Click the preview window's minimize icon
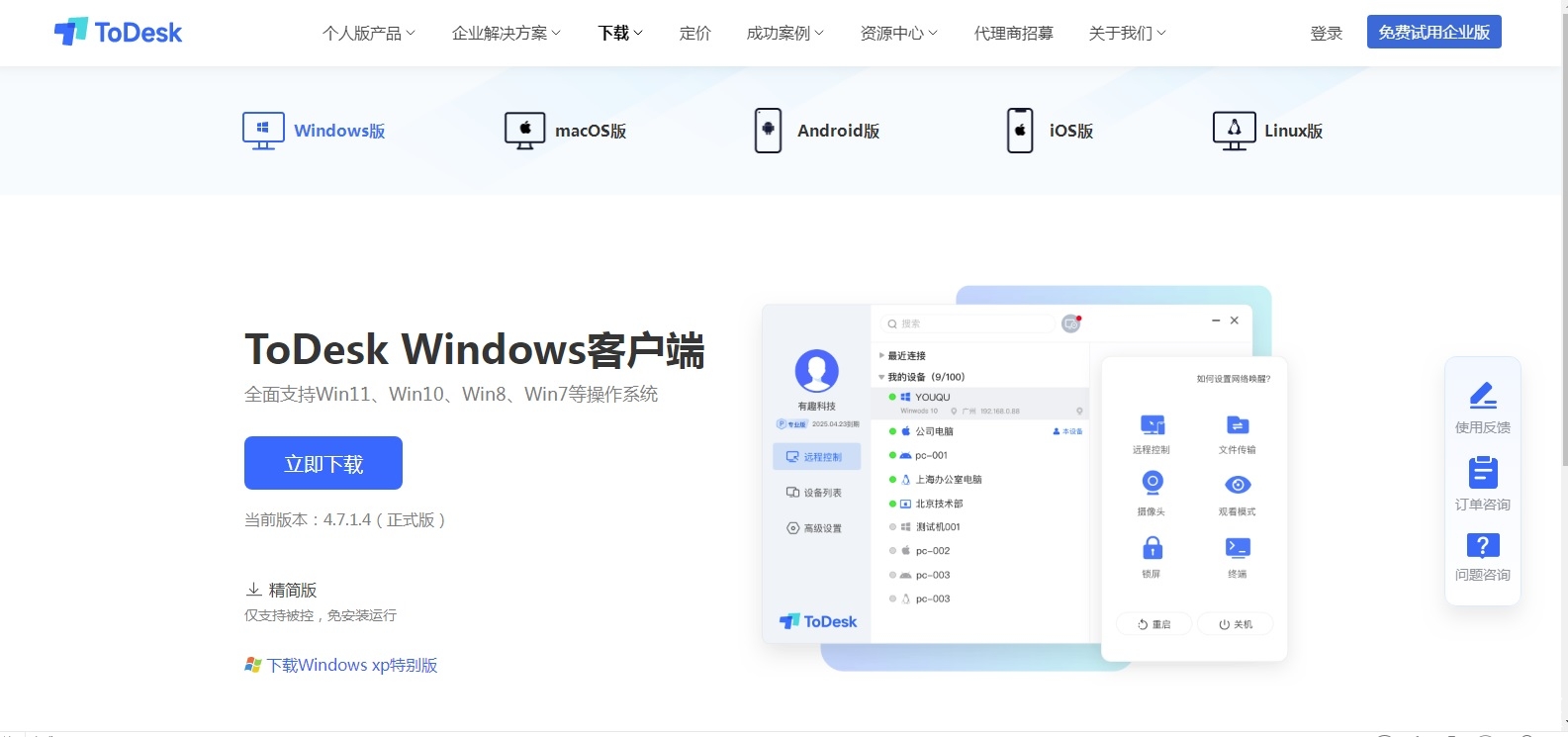Image resolution: width=1568 pixels, height=737 pixels. [x=1216, y=321]
